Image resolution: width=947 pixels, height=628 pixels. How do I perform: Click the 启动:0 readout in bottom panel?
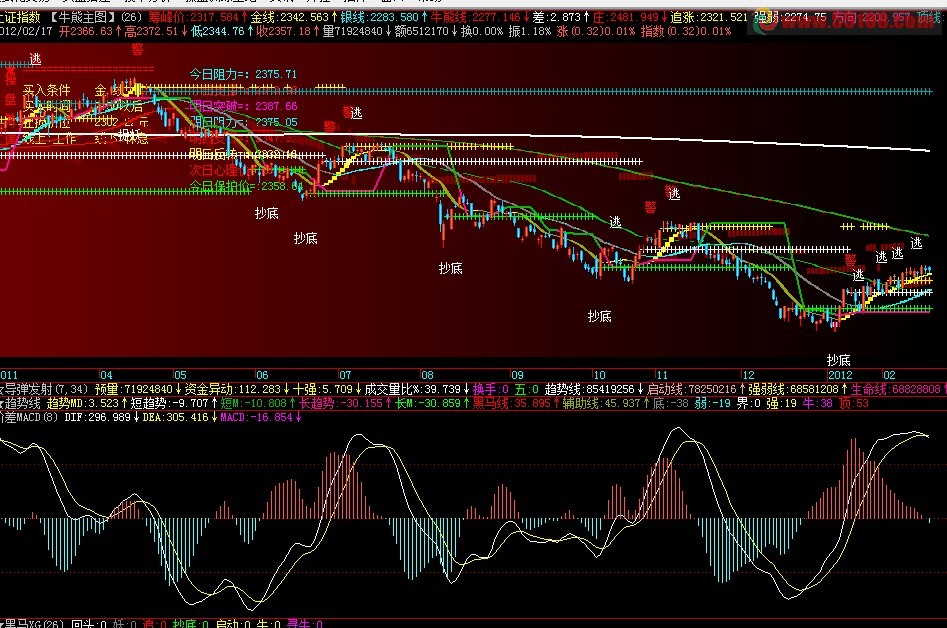[234, 623]
